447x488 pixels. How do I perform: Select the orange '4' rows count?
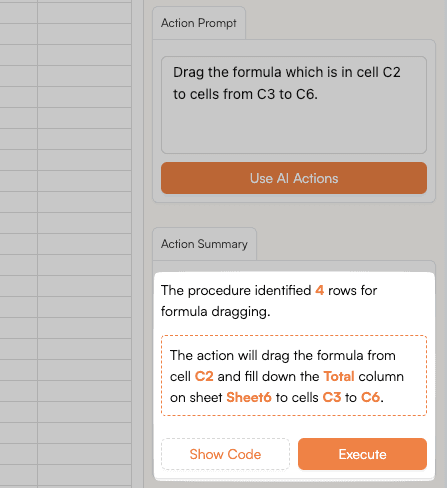[x=319, y=290]
